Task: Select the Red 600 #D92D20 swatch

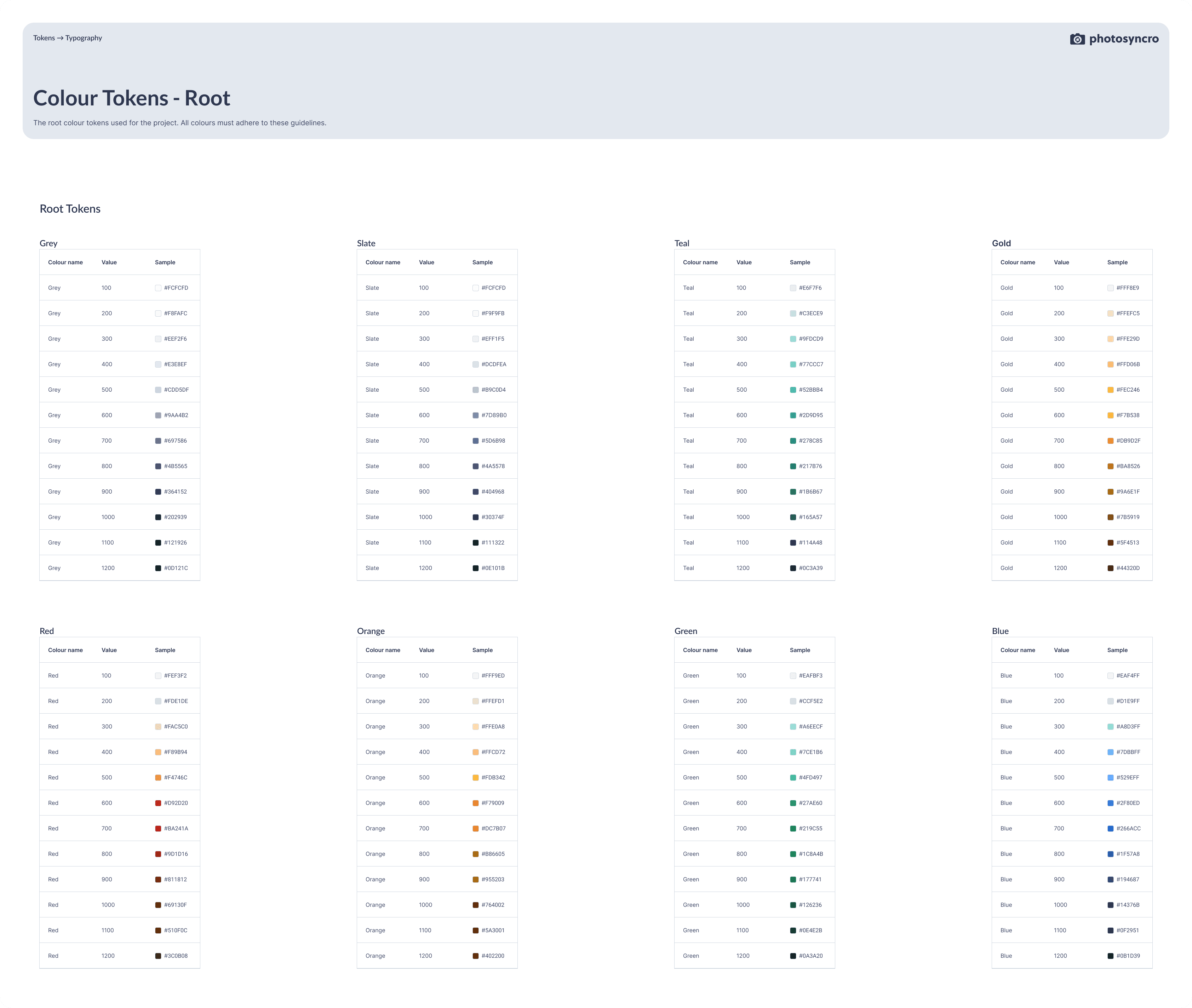Action: click(158, 803)
